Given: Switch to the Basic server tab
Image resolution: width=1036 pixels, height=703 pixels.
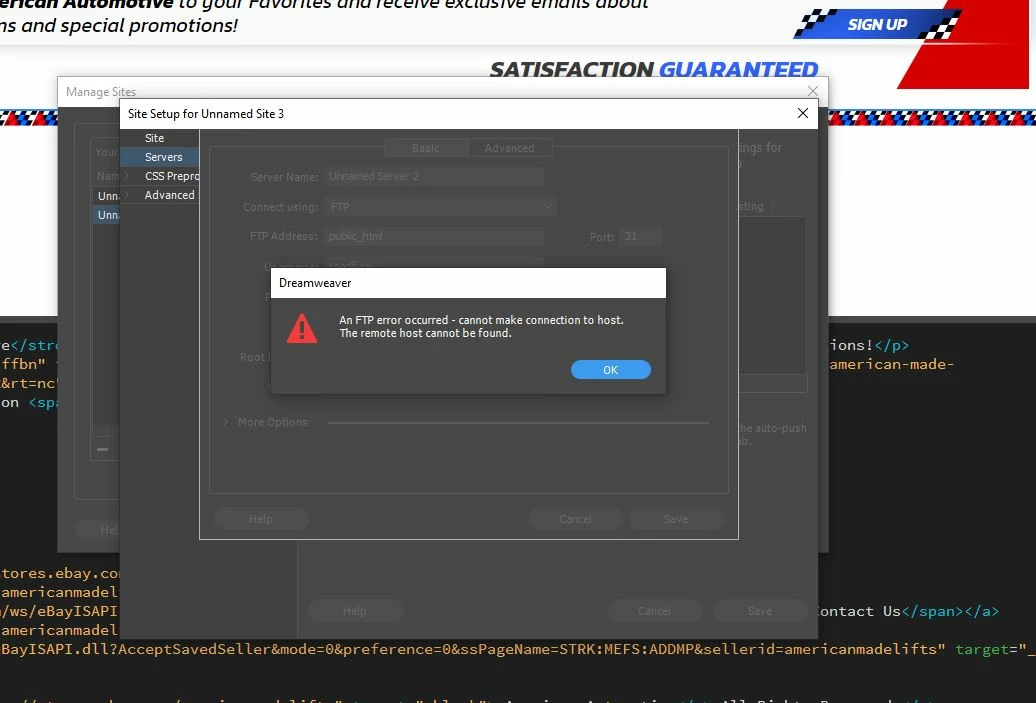Looking at the screenshot, I should point(426,148).
